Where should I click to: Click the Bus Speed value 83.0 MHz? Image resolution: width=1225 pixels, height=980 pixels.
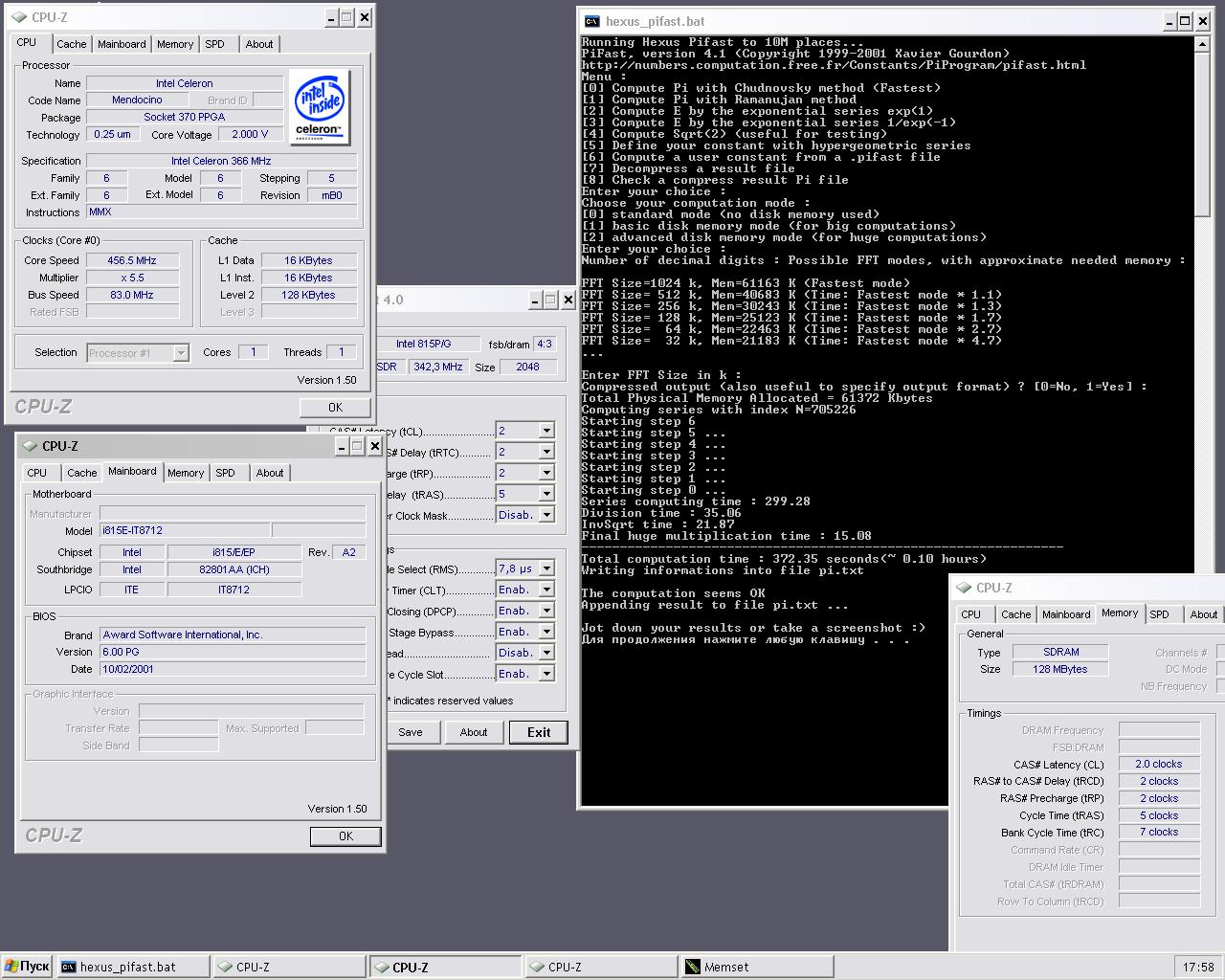coord(132,295)
